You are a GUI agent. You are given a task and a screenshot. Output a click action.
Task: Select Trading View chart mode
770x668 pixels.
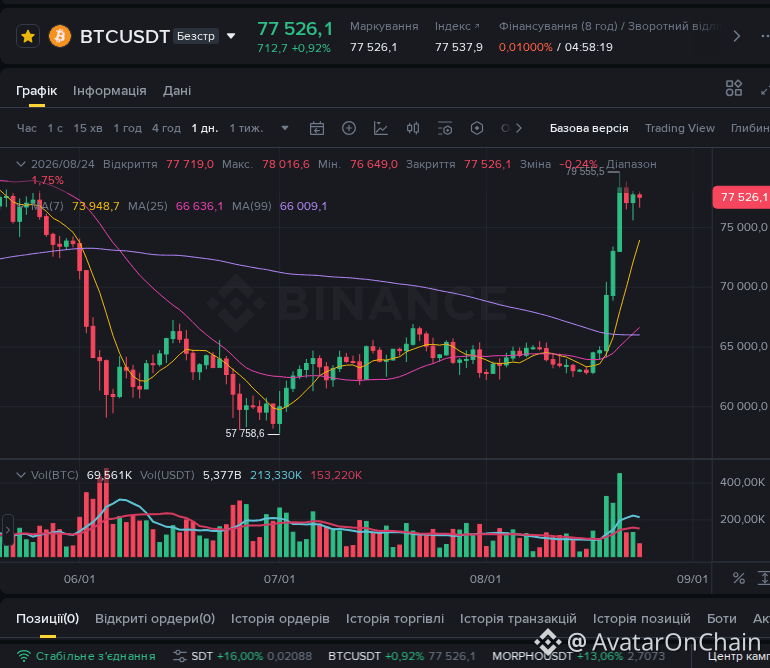coord(680,128)
